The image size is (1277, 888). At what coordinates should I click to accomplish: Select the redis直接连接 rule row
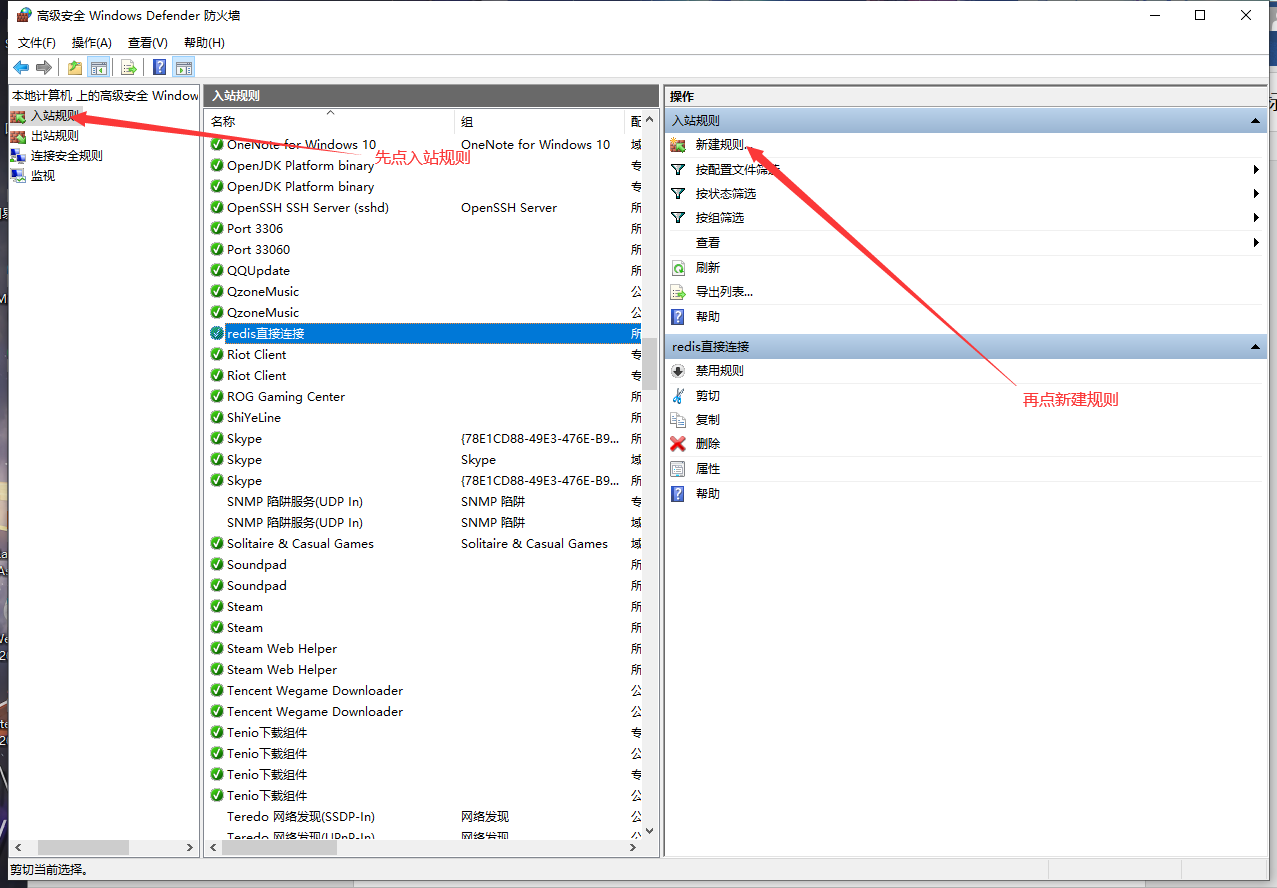coord(425,334)
